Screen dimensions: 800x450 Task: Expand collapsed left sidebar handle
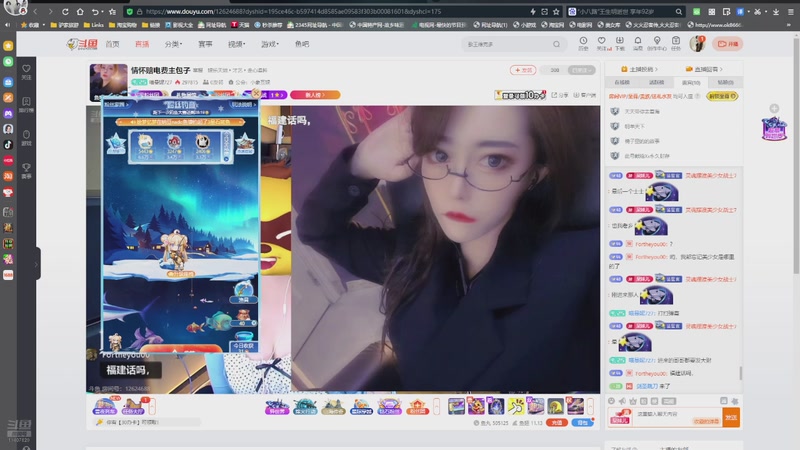[x=37, y=264]
